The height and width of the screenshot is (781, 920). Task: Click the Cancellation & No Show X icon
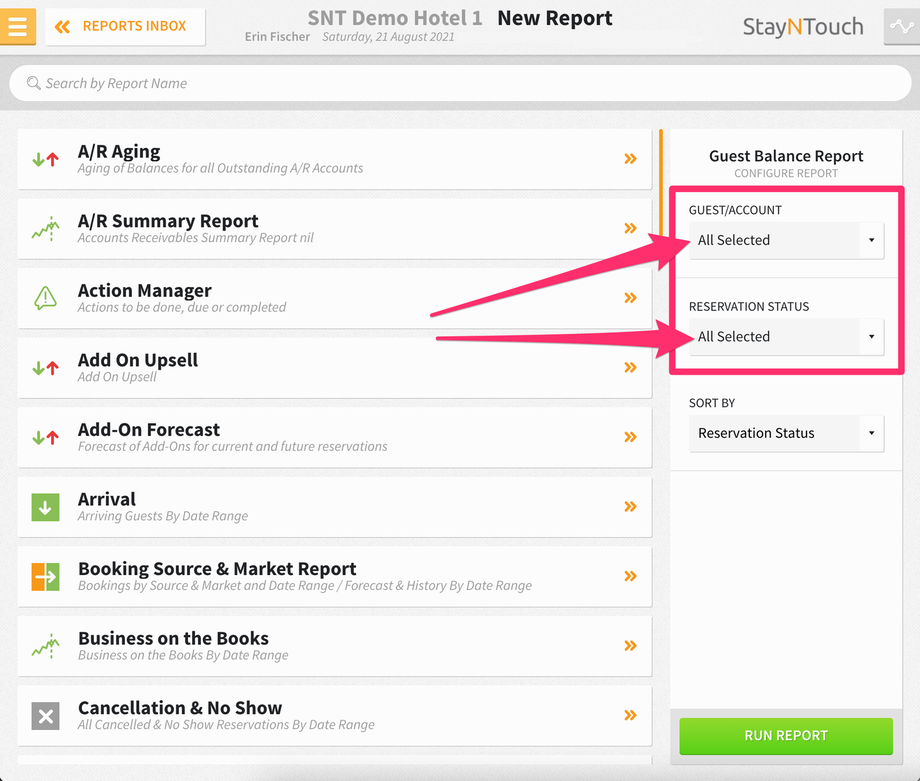click(x=46, y=716)
